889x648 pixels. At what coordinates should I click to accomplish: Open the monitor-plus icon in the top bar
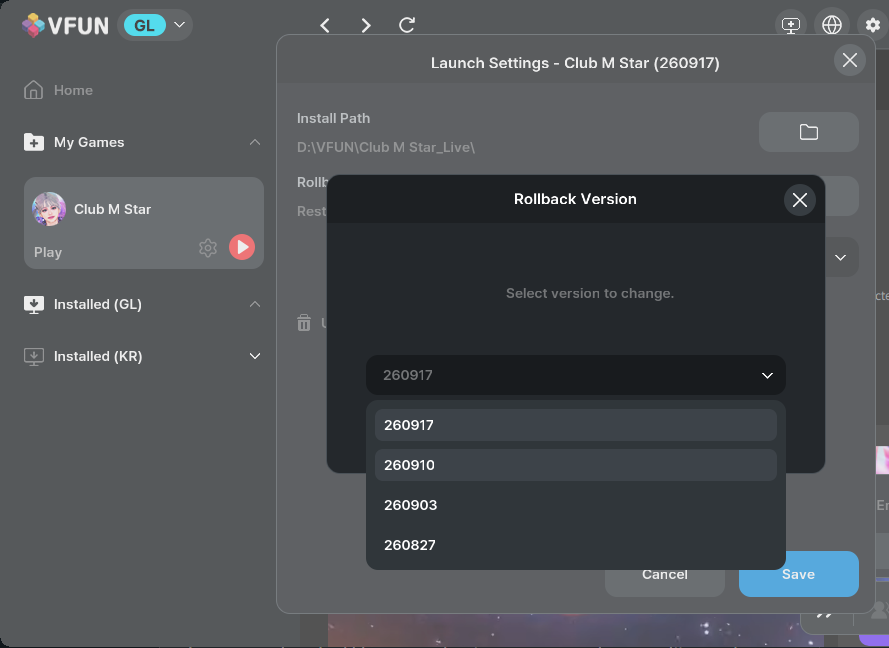click(790, 25)
